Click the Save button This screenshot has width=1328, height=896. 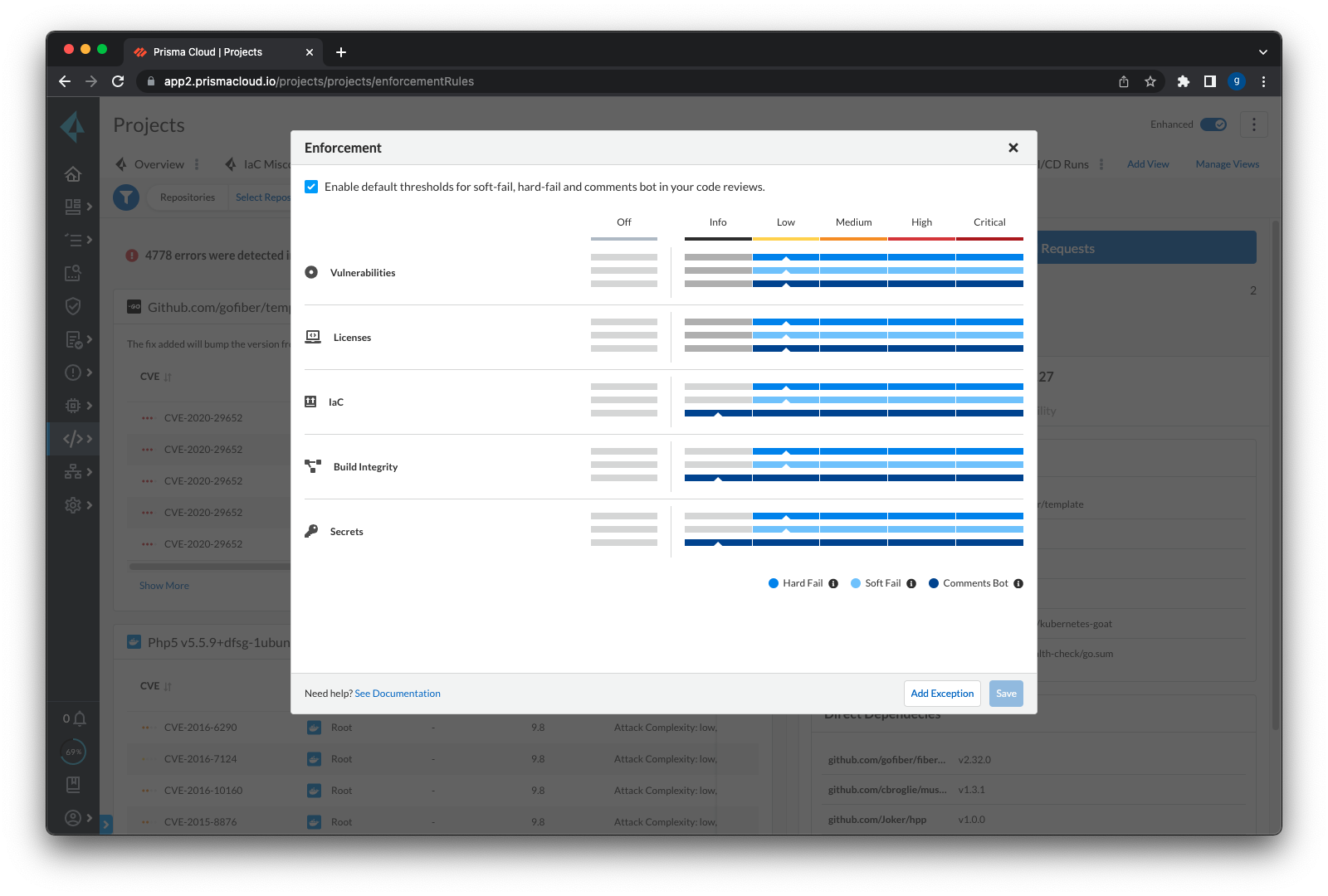(x=1006, y=694)
